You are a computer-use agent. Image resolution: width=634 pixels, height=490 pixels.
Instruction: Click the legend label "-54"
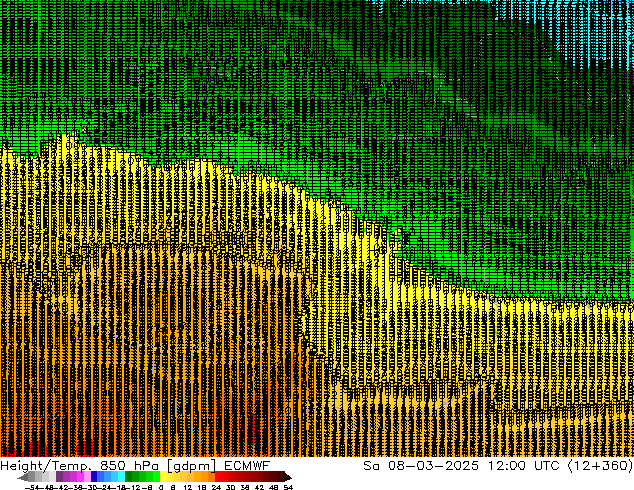[32, 487]
